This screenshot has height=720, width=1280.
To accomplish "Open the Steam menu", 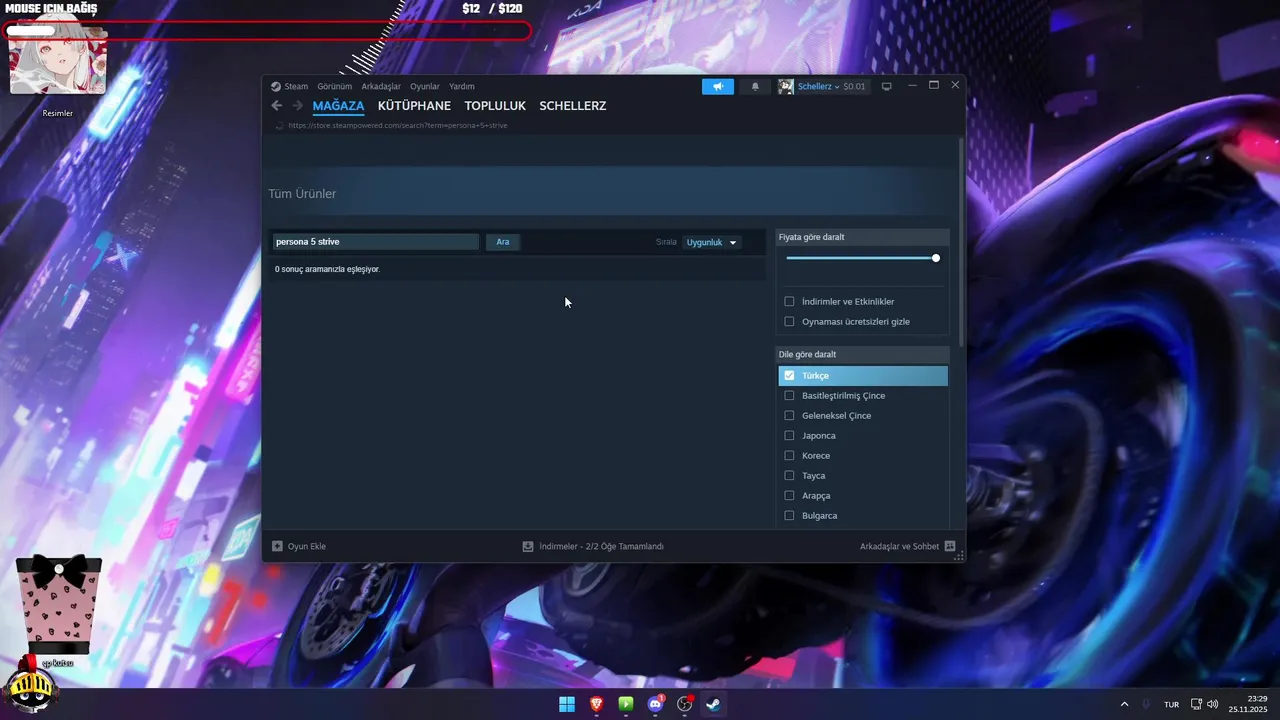I will click(x=296, y=86).
